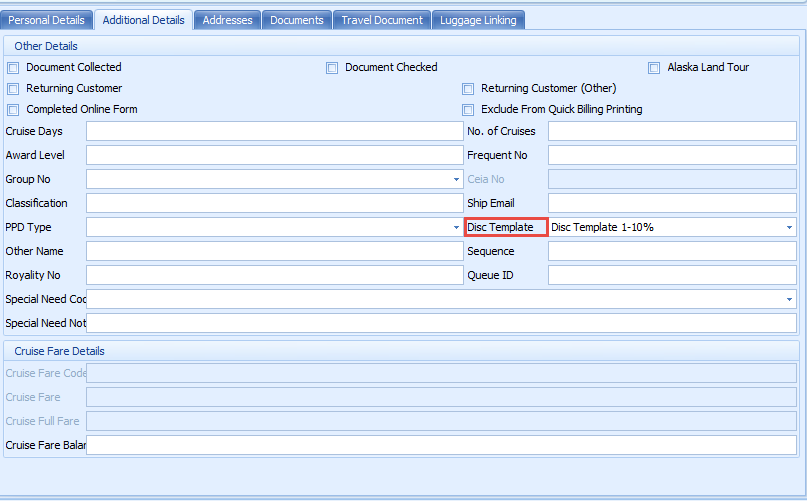Click the Award Level text box

(275, 155)
